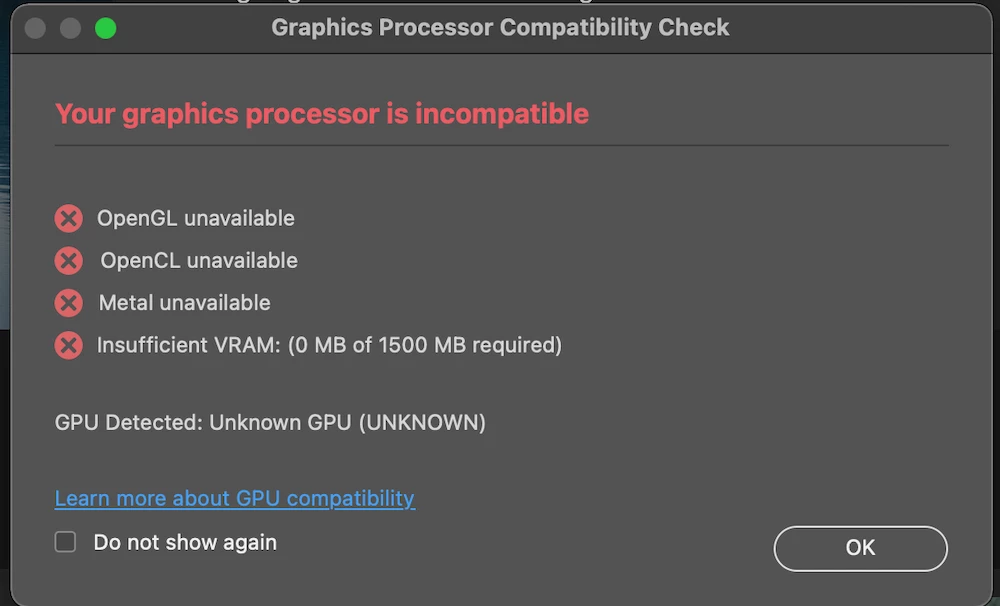Click the green zoom window button
The width and height of the screenshot is (1000, 606).
click(x=105, y=28)
